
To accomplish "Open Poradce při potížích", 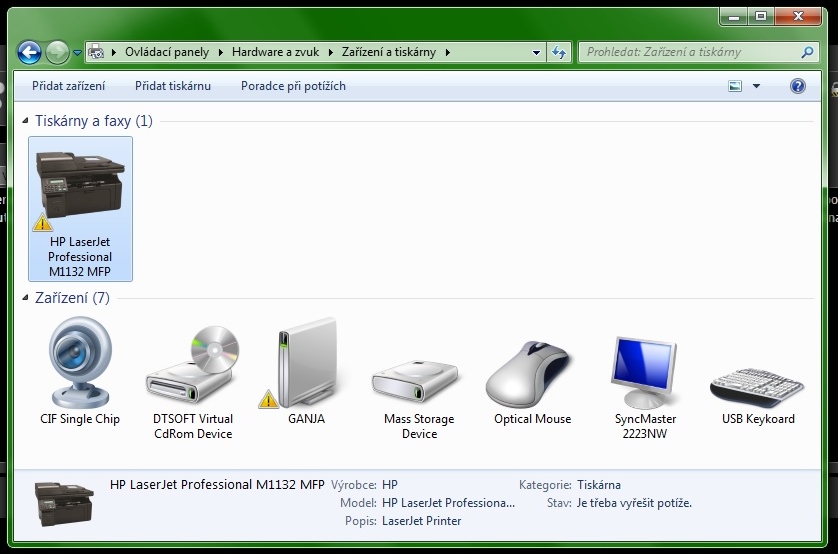I will (x=293, y=86).
